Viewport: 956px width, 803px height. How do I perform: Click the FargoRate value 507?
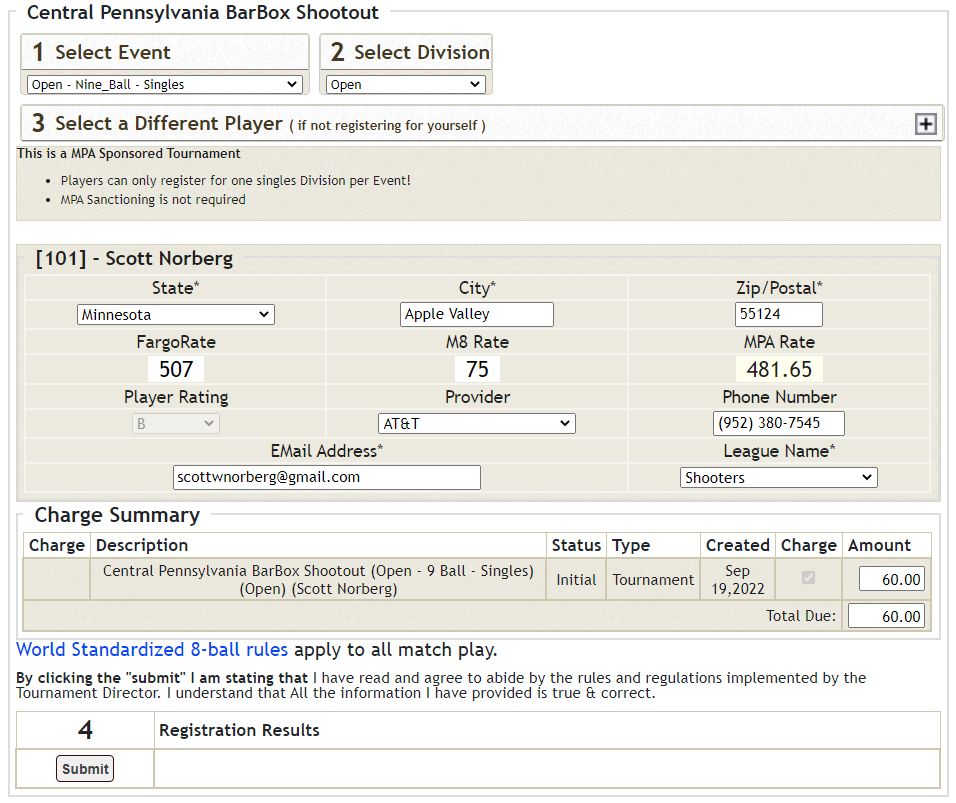tap(176, 370)
